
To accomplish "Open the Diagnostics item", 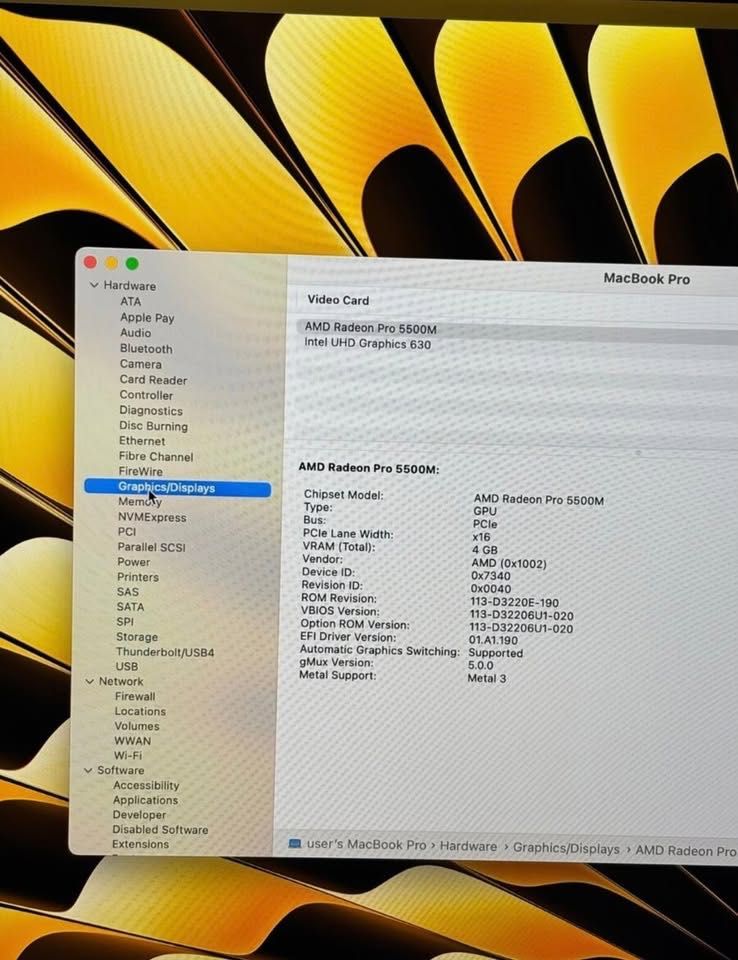I will pos(151,410).
